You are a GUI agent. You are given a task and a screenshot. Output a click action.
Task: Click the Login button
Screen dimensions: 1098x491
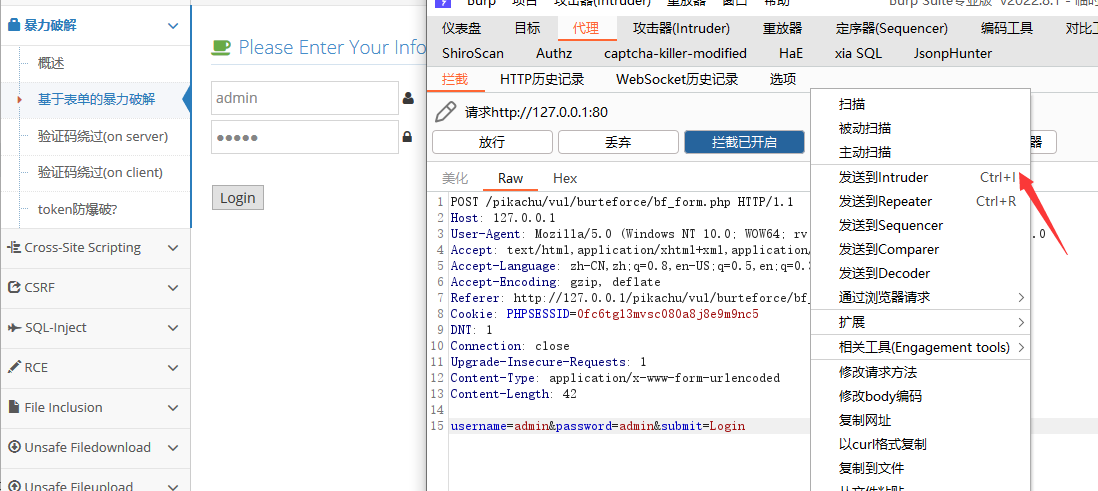tap(238, 198)
